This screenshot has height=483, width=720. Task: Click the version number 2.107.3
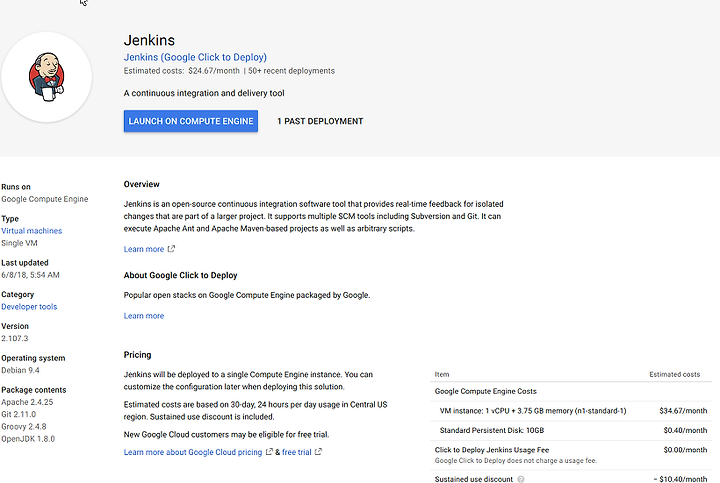click(15, 338)
